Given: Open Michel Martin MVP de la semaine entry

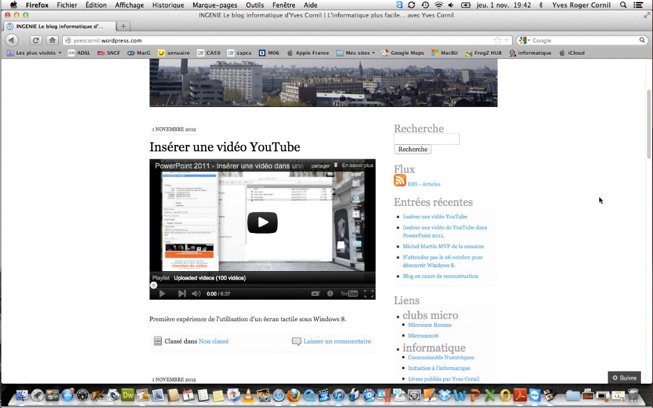Looking at the screenshot, I should point(443,246).
